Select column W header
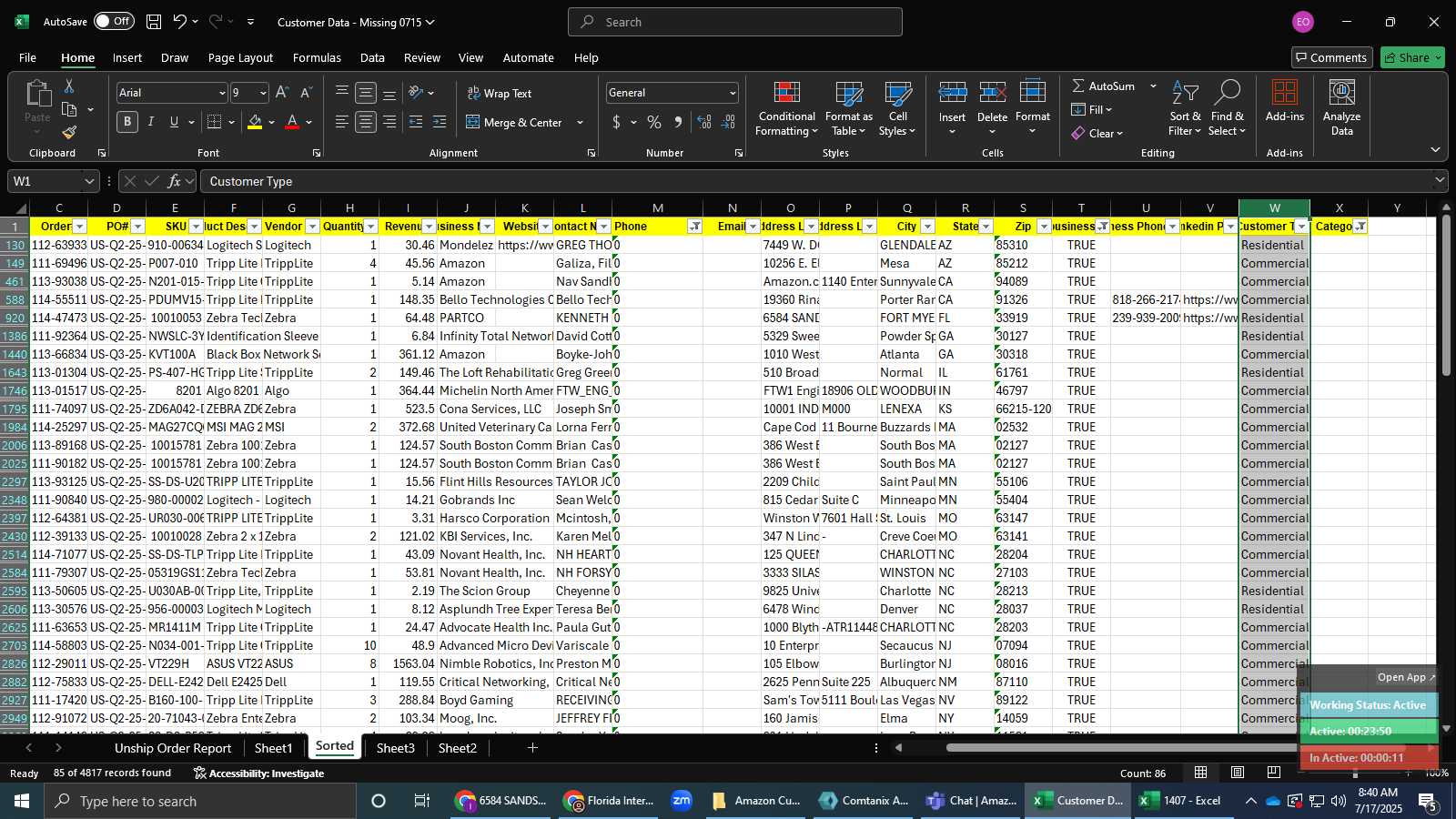1456x819 pixels. pyautogui.click(x=1274, y=208)
